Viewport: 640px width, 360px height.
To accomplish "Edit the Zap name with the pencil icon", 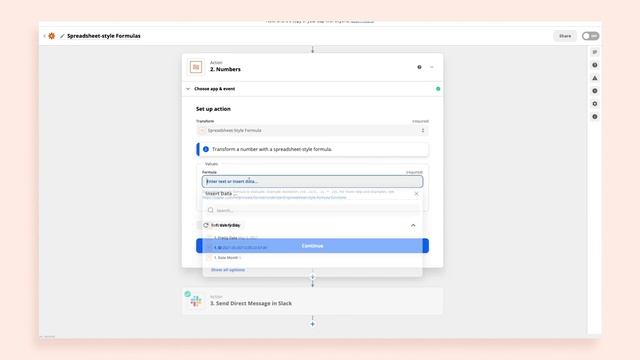I will click(62, 36).
